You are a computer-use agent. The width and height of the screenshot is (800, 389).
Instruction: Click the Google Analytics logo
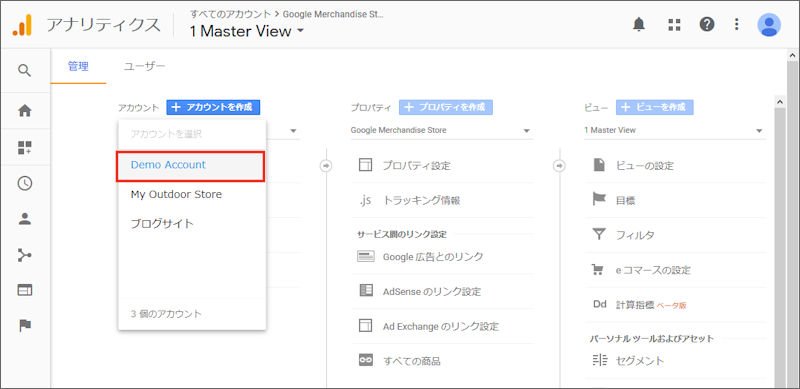tap(22, 25)
